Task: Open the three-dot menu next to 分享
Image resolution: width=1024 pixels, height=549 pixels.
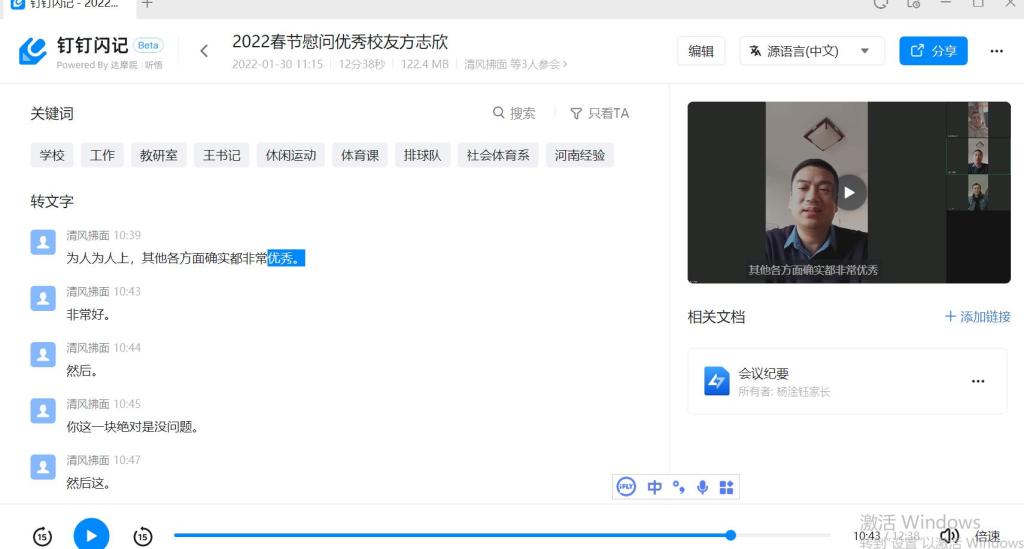Action: (996, 51)
